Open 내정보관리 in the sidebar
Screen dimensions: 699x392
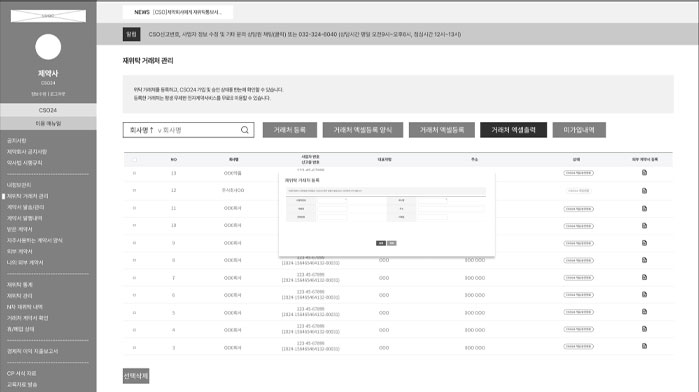coord(19,185)
